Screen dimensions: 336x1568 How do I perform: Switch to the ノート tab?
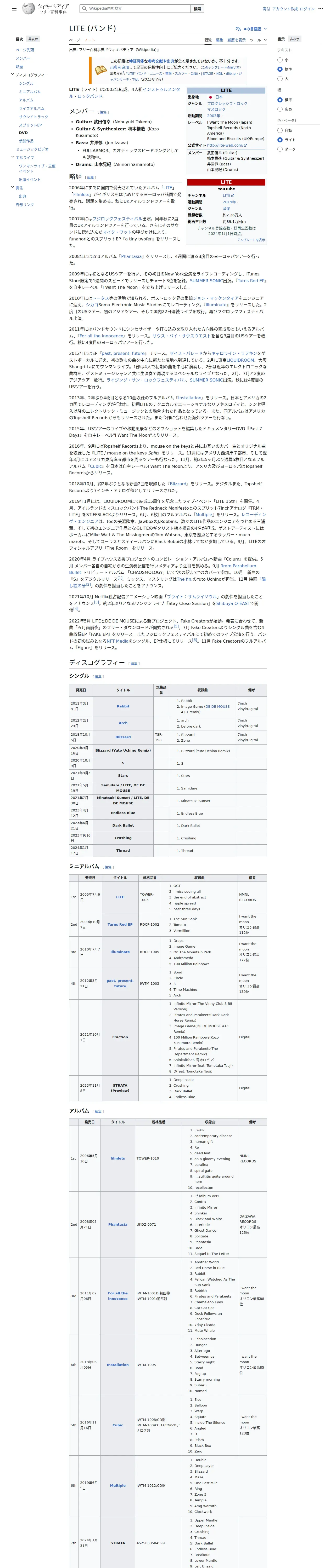click(x=90, y=40)
